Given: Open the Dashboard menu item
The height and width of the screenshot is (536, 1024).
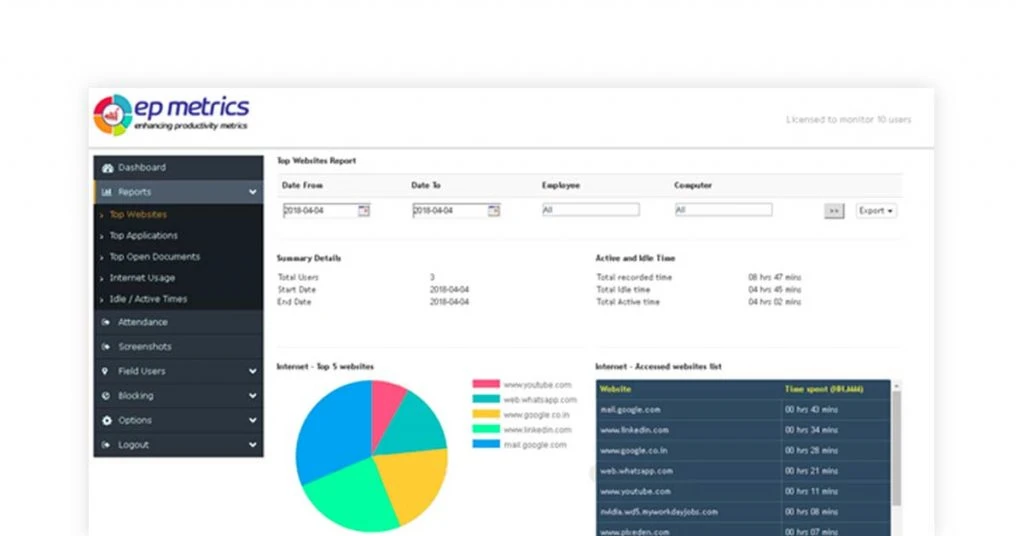Looking at the screenshot, I should 178,168.
